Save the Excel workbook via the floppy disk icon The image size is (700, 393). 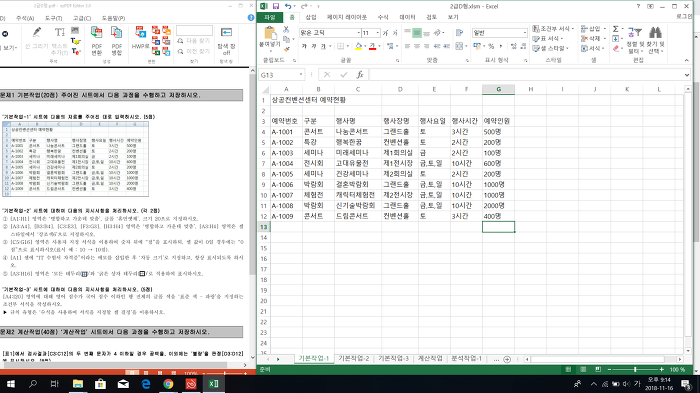coord(275,6)
